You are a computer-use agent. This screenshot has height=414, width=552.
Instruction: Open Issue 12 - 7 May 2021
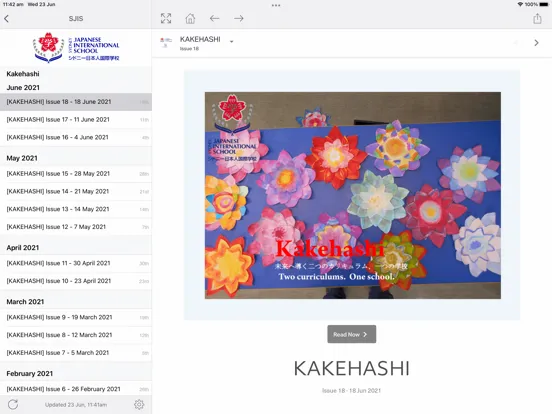(76, 227)
